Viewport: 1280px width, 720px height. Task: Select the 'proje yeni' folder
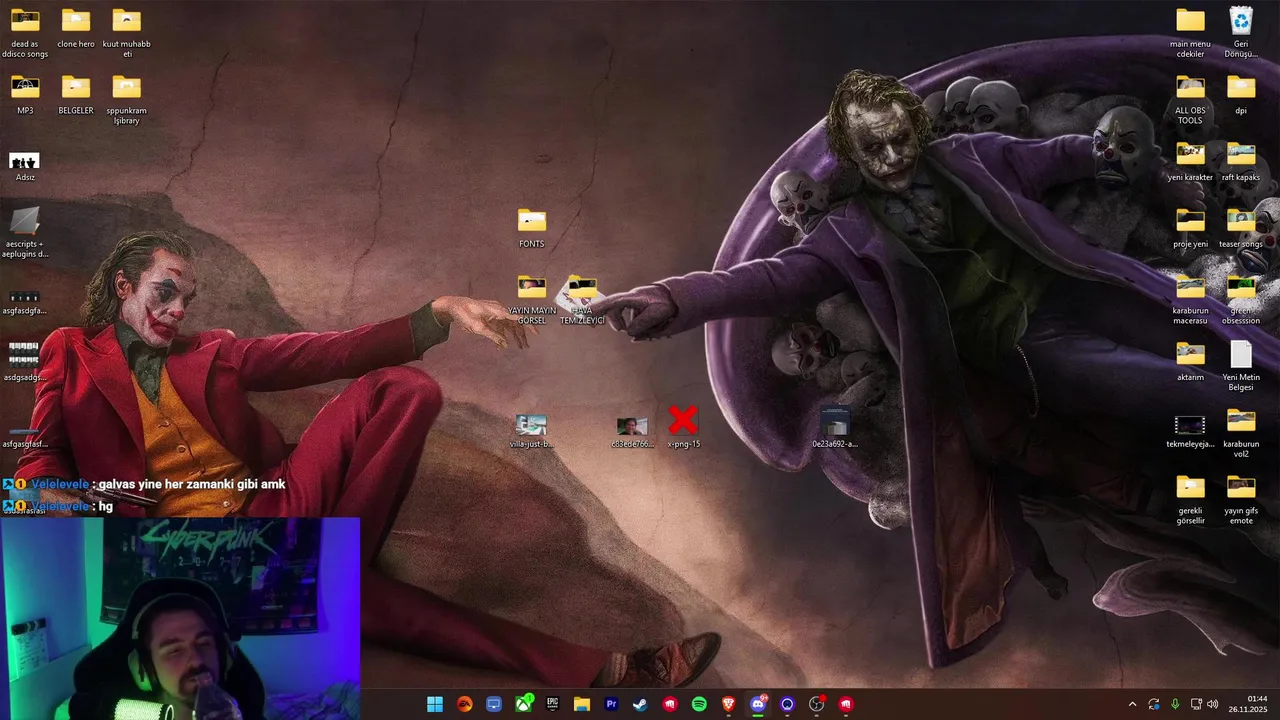[x=1190, y=227]
